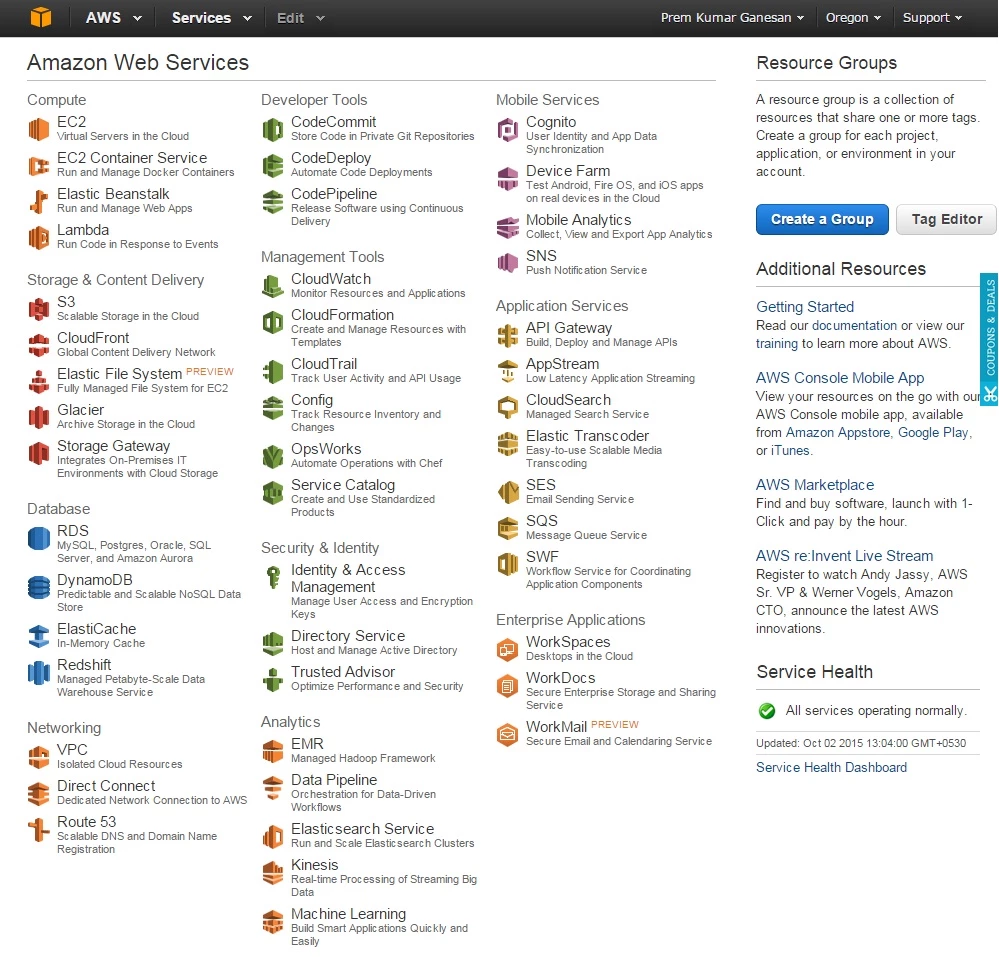
Task: Open the Google Play link
Action: pyautogui.click(x=933, y=432)
